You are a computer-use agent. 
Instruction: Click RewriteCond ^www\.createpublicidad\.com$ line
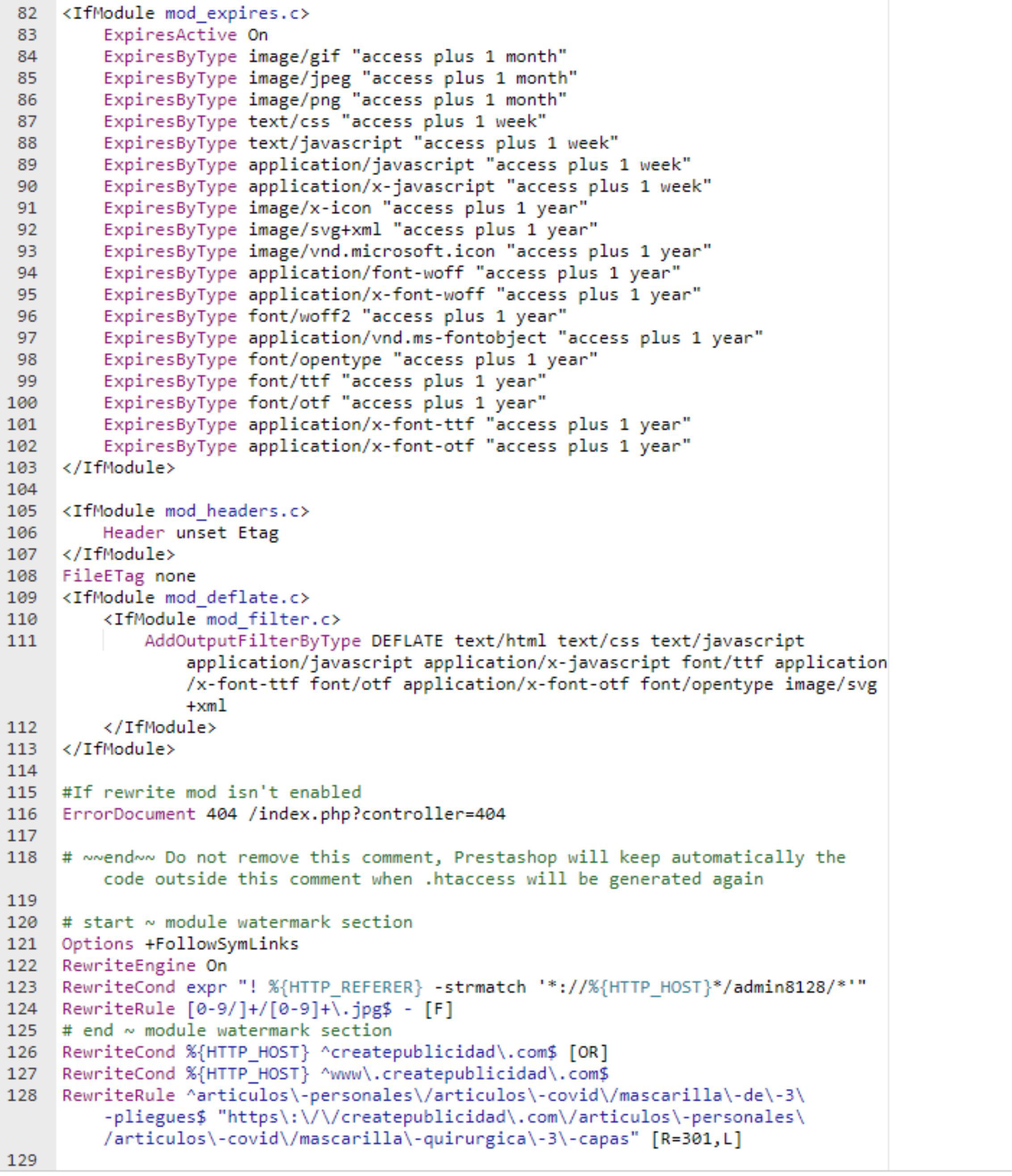click(335, 1074)
